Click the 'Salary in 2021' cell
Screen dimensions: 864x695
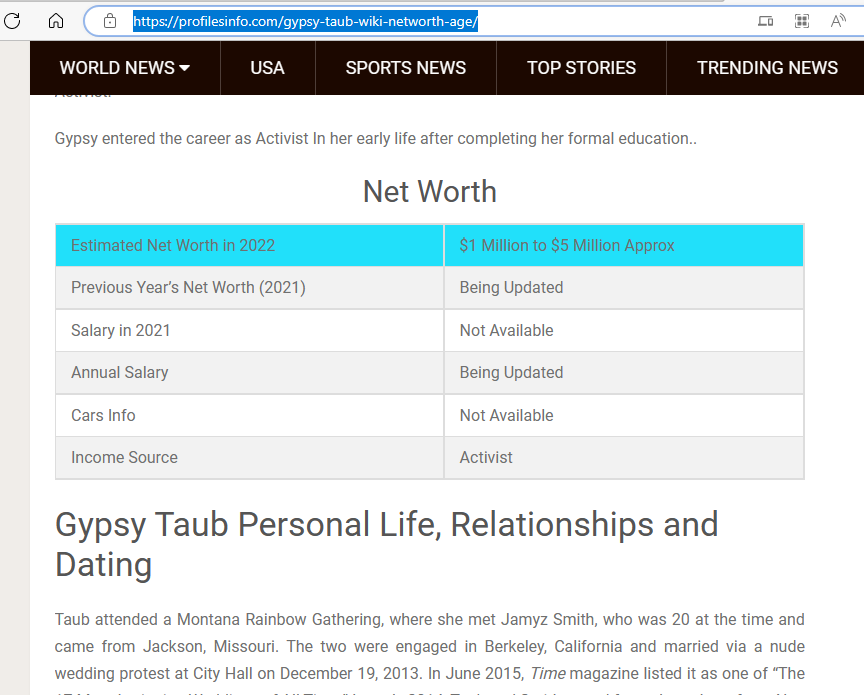(250, 330)
